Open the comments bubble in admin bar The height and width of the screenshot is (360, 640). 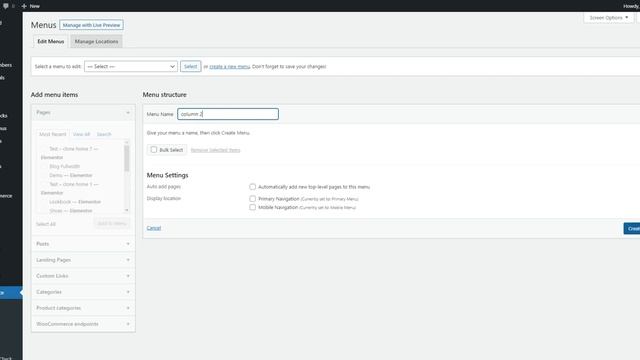coord(7,6)
